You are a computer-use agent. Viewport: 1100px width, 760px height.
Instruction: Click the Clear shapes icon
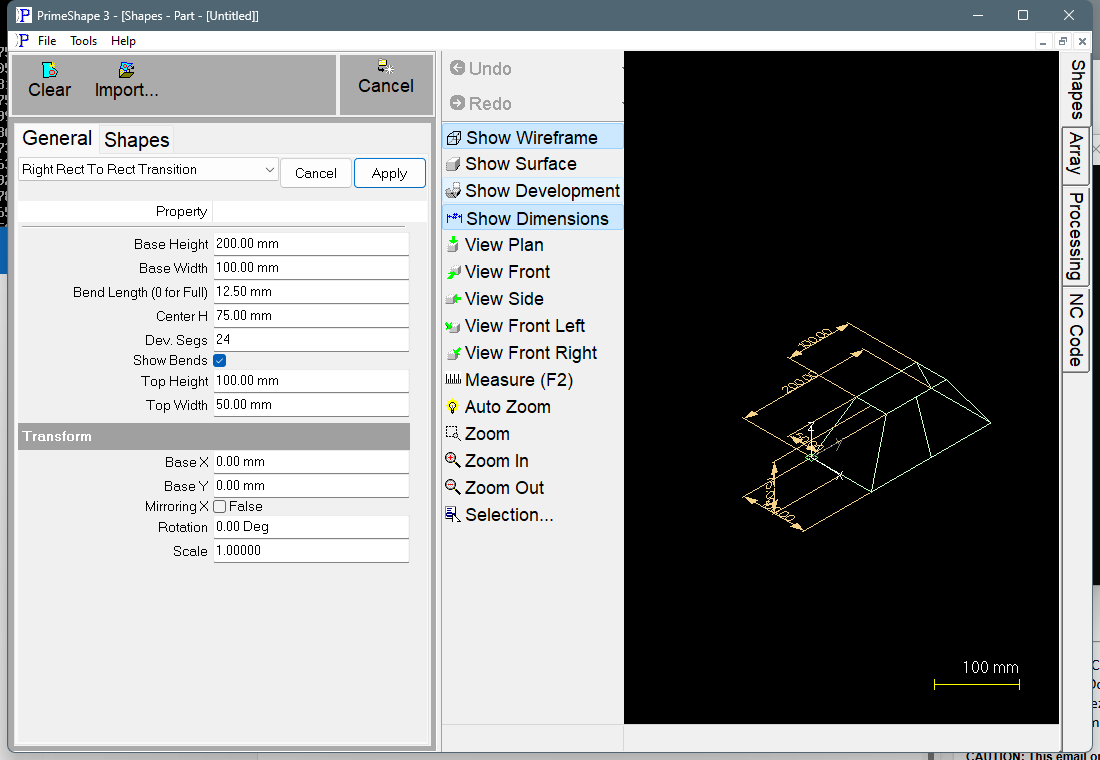click(49, 69)
